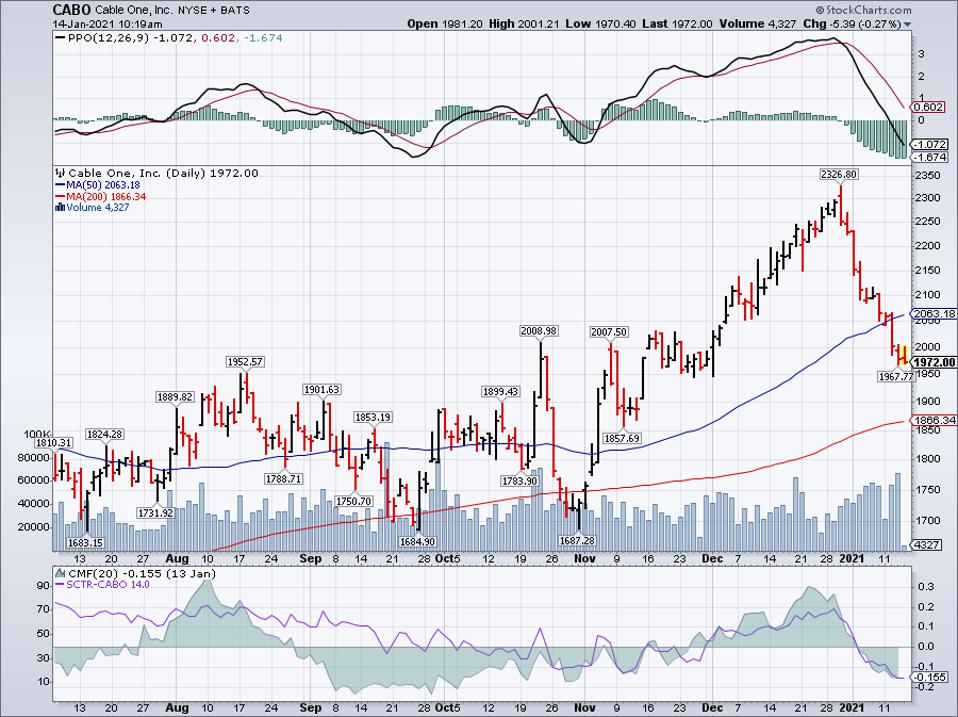Click the 2063.18 MA(50) axis tag
This screenshot has height=717, width=958.
(935, 314)
